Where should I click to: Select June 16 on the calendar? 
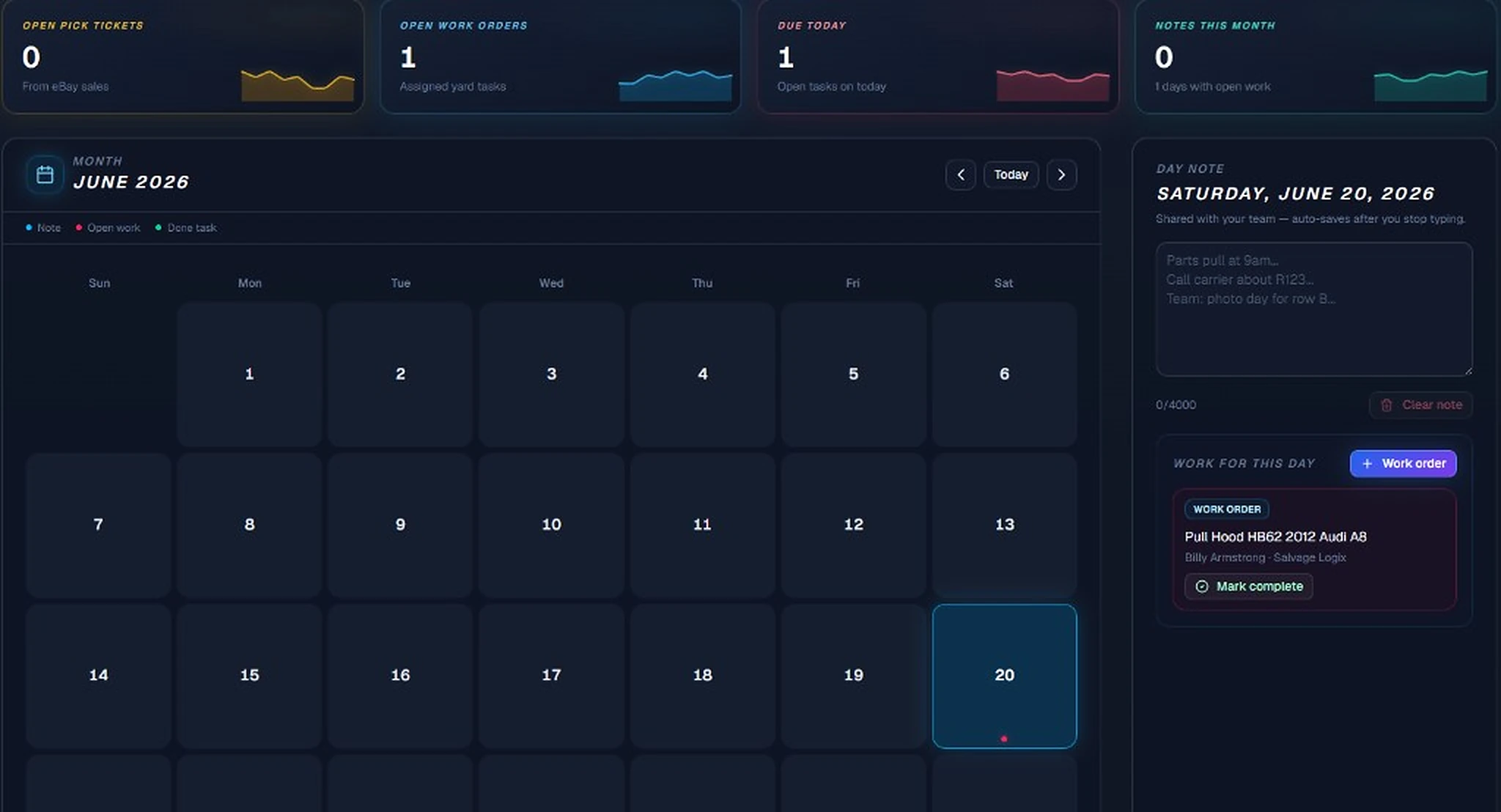(400, 676)
